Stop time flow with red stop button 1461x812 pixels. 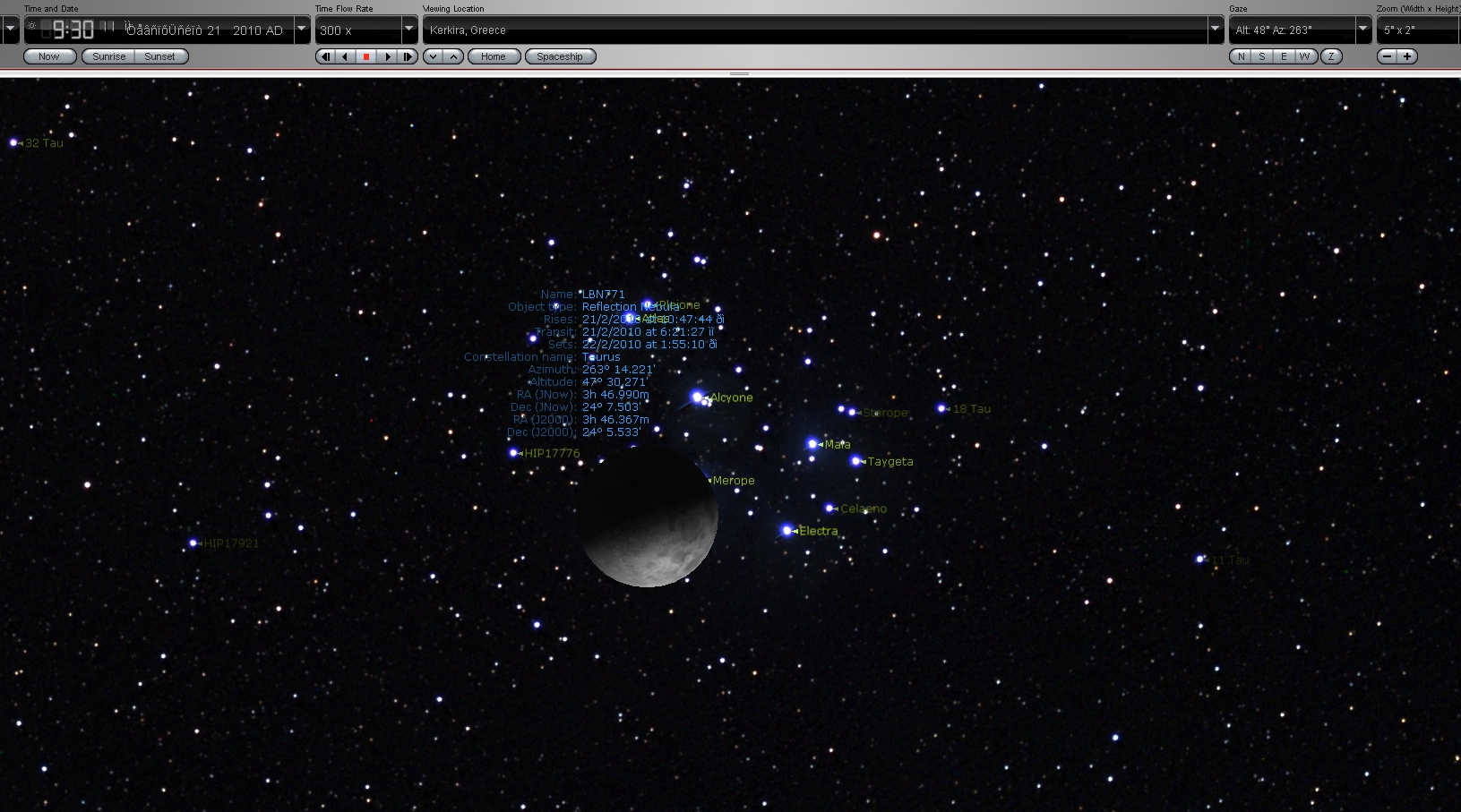click(366, 56)
